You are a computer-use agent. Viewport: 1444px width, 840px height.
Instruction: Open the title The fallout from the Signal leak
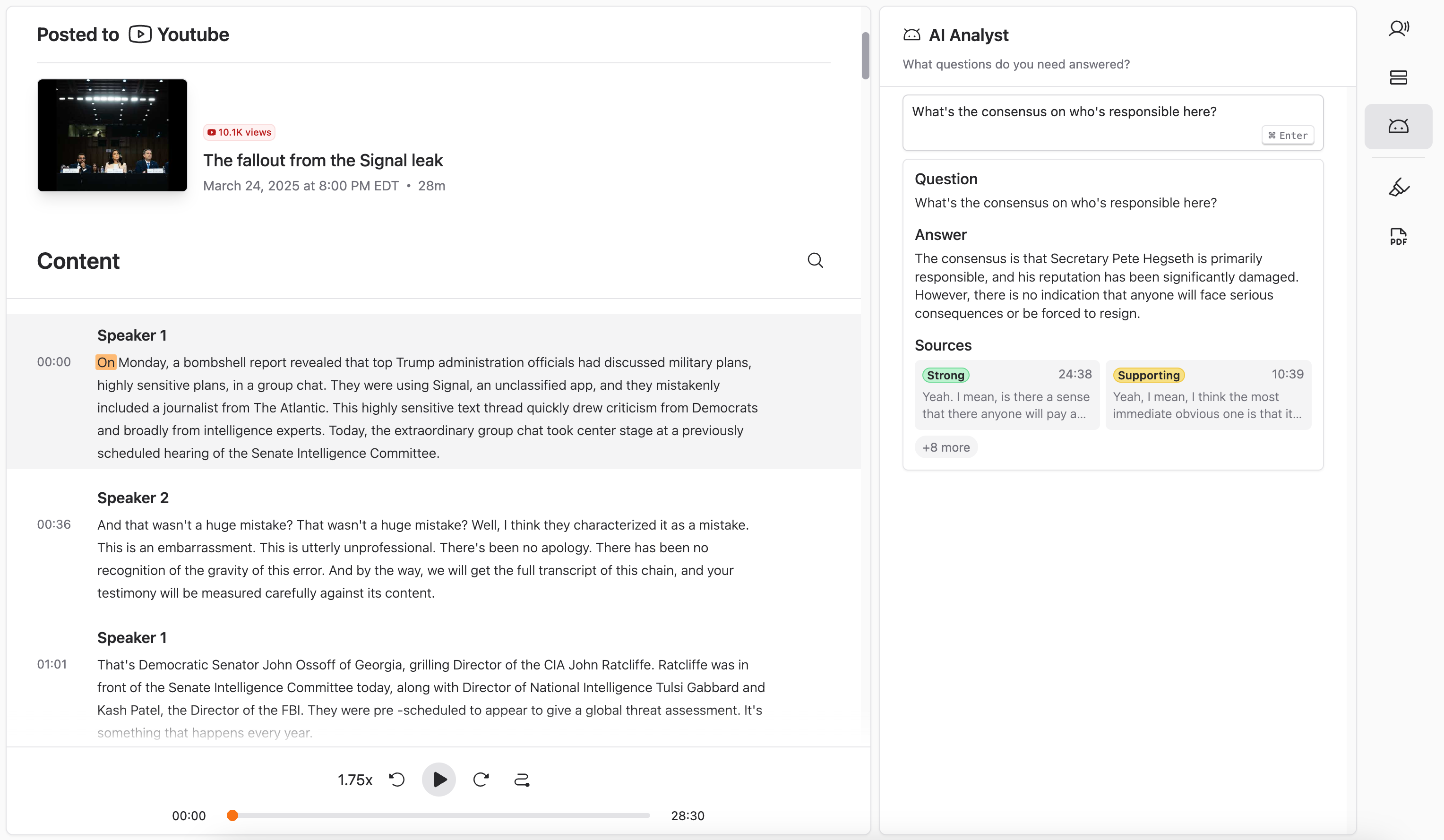click(323, 161)
